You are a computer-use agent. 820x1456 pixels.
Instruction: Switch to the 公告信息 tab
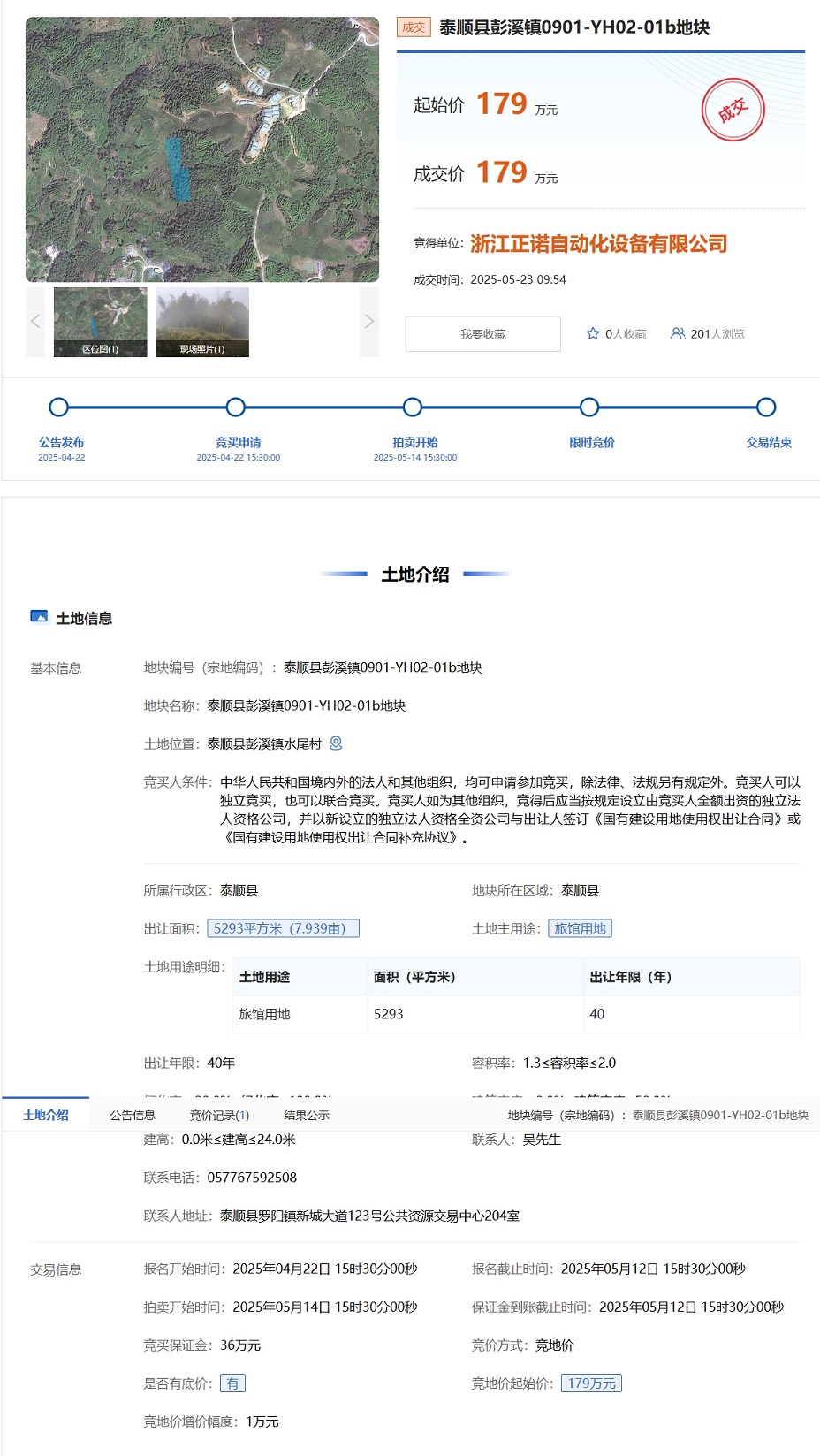[x=133, y=1115]
